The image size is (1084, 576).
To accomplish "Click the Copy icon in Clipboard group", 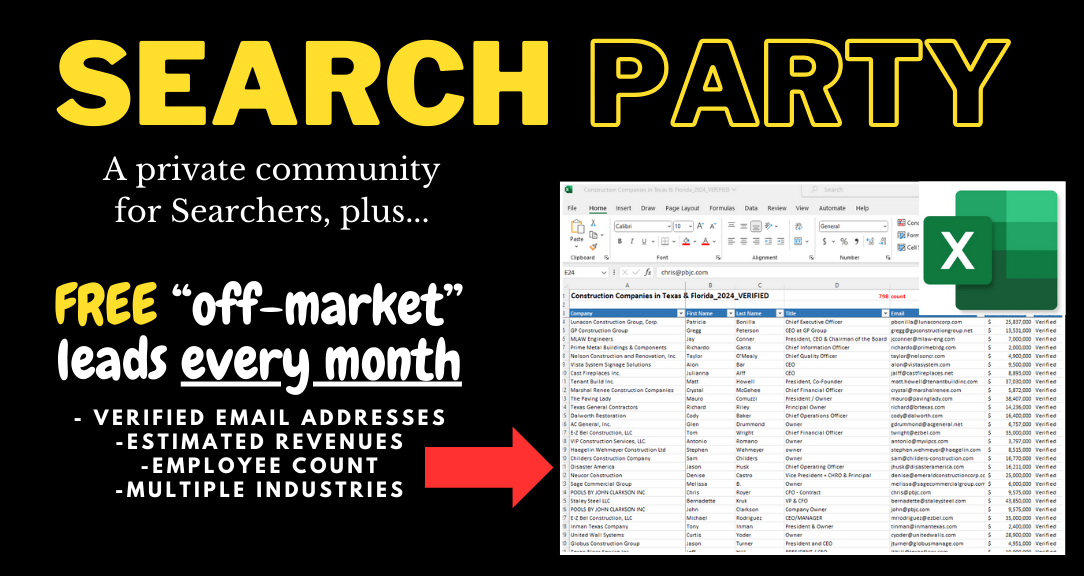I will point(593,235).
